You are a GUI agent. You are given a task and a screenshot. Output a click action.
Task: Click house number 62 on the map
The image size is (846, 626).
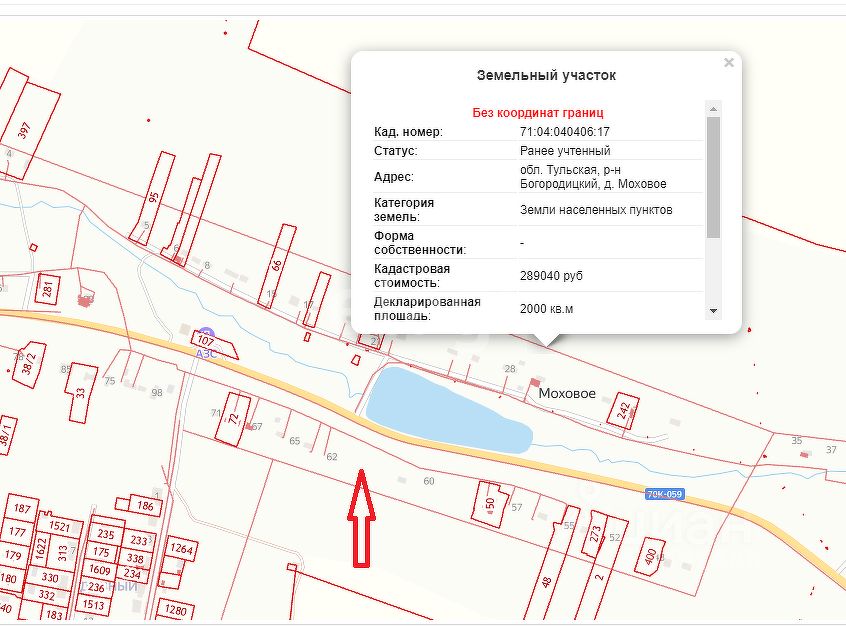(x=332, y=457)
